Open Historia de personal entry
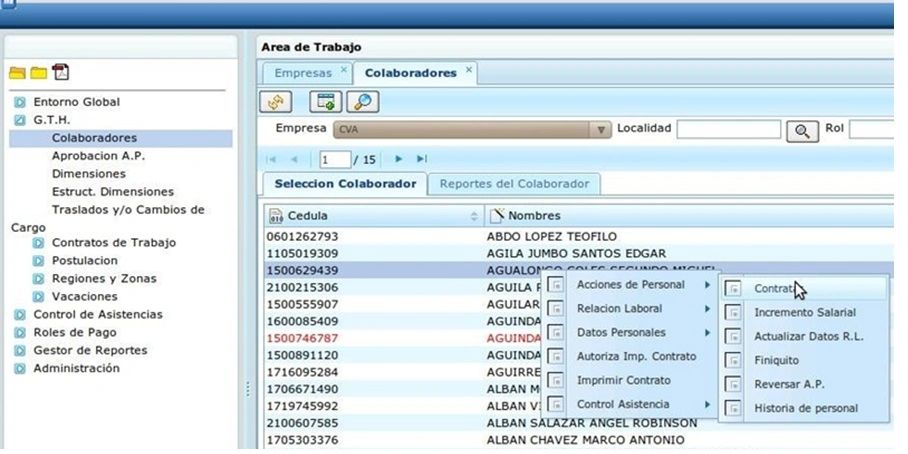 (804, 408)
